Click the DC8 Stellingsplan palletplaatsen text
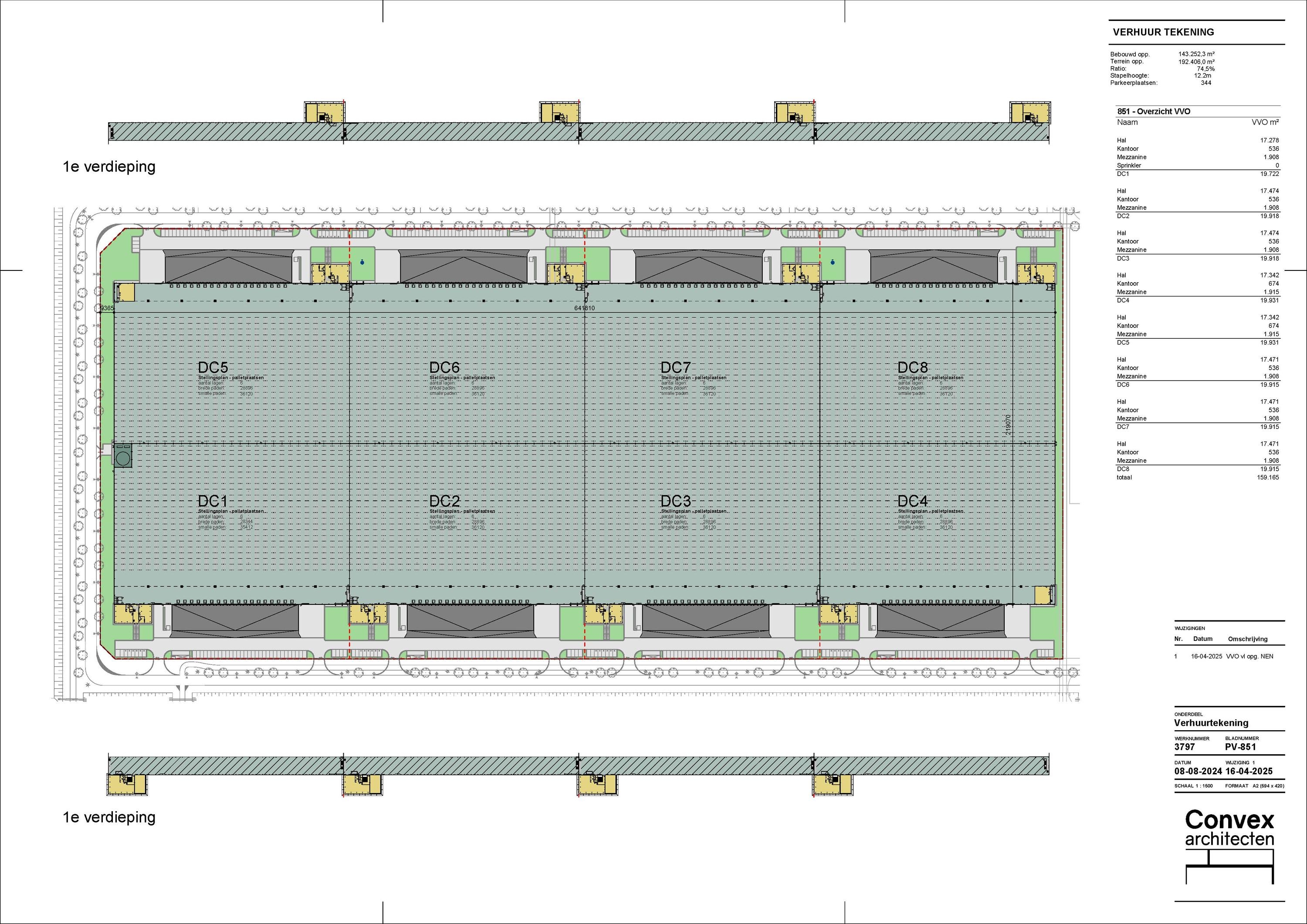The width and height of the screenshot is (1307, 924). click(930, 378)
